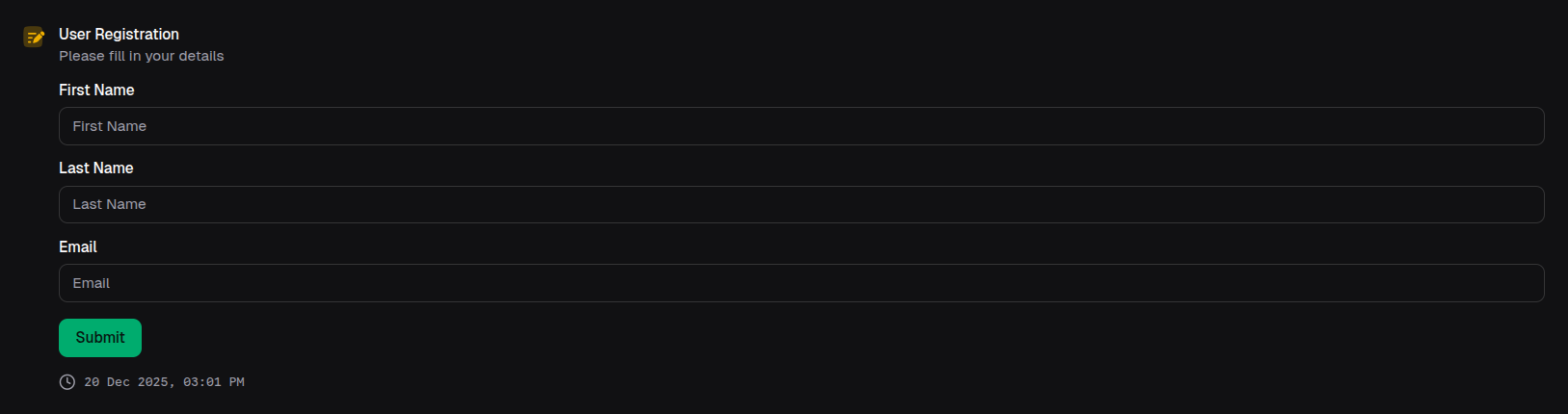Click the Email field label
This screenshot has width=1568, height=414.
click(x=78, y=246)
